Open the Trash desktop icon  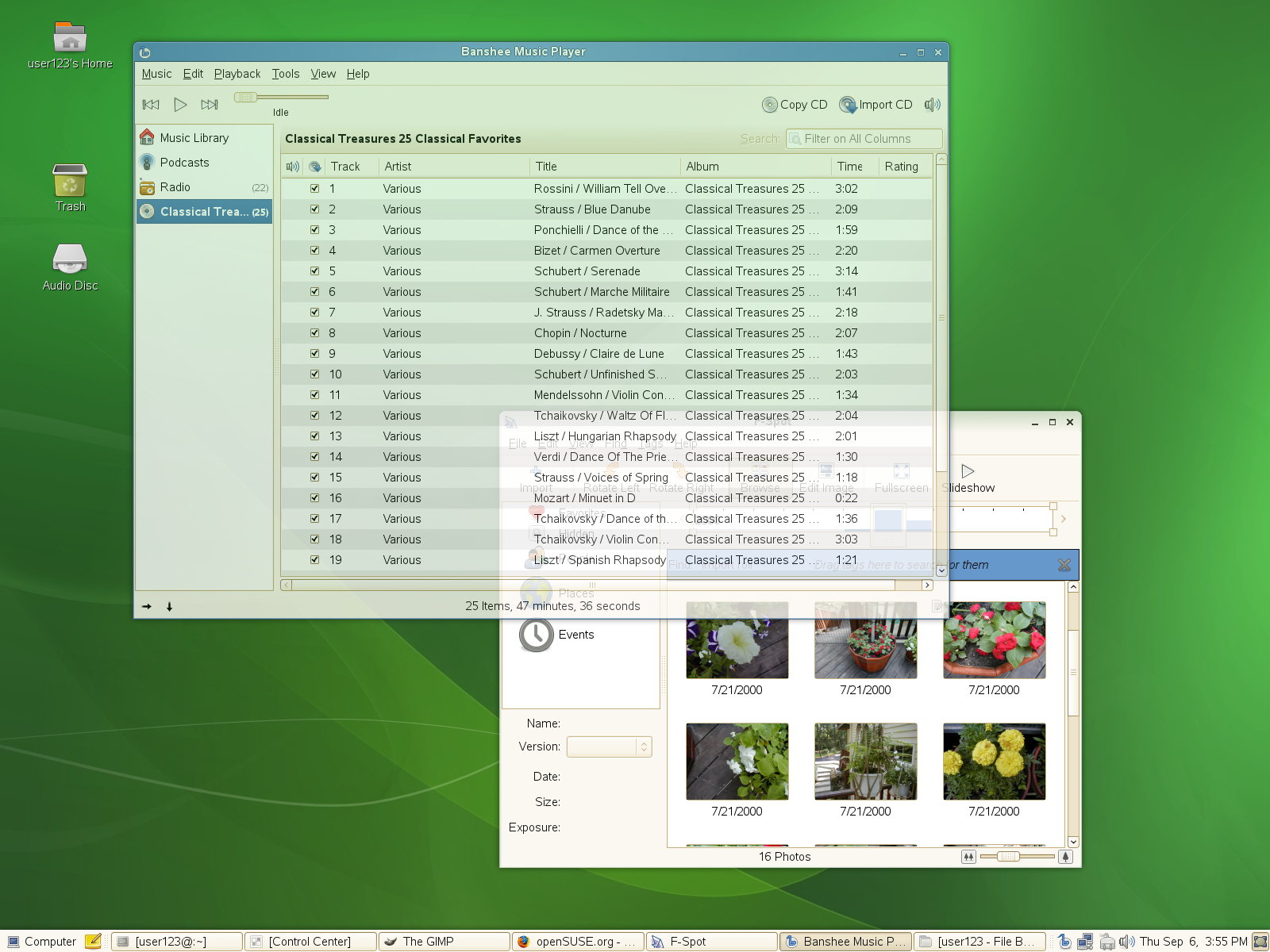pos(70,182)
